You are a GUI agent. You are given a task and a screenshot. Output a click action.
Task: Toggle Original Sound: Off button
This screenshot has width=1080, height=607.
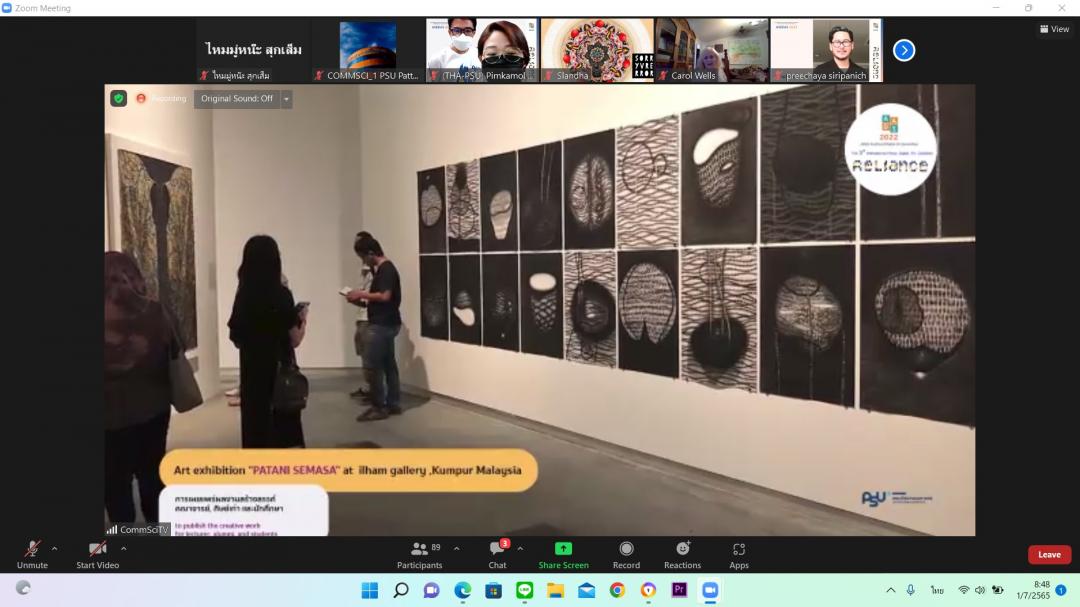[x=236, y=99]
